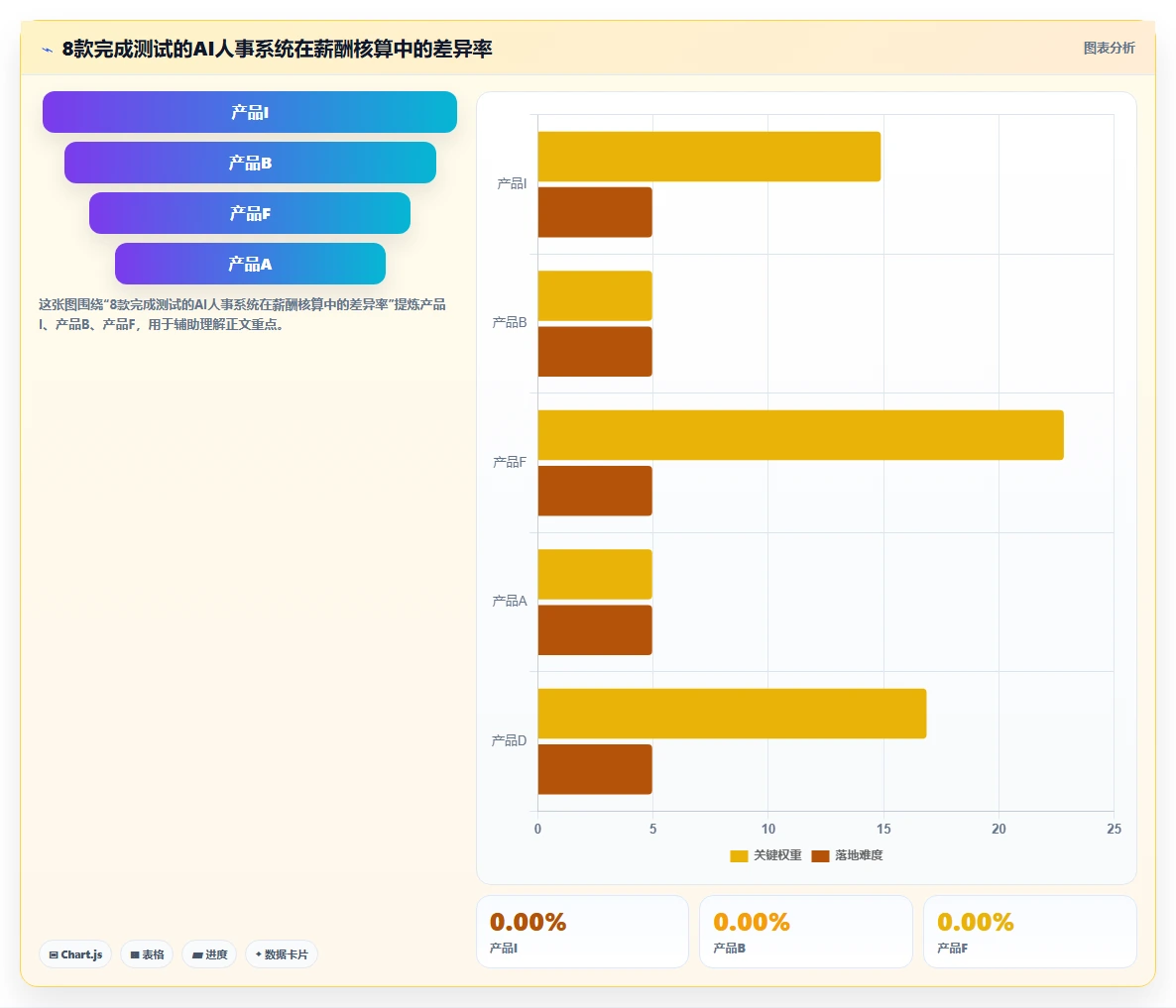Click the 表格 tag

tap(147, 954)
